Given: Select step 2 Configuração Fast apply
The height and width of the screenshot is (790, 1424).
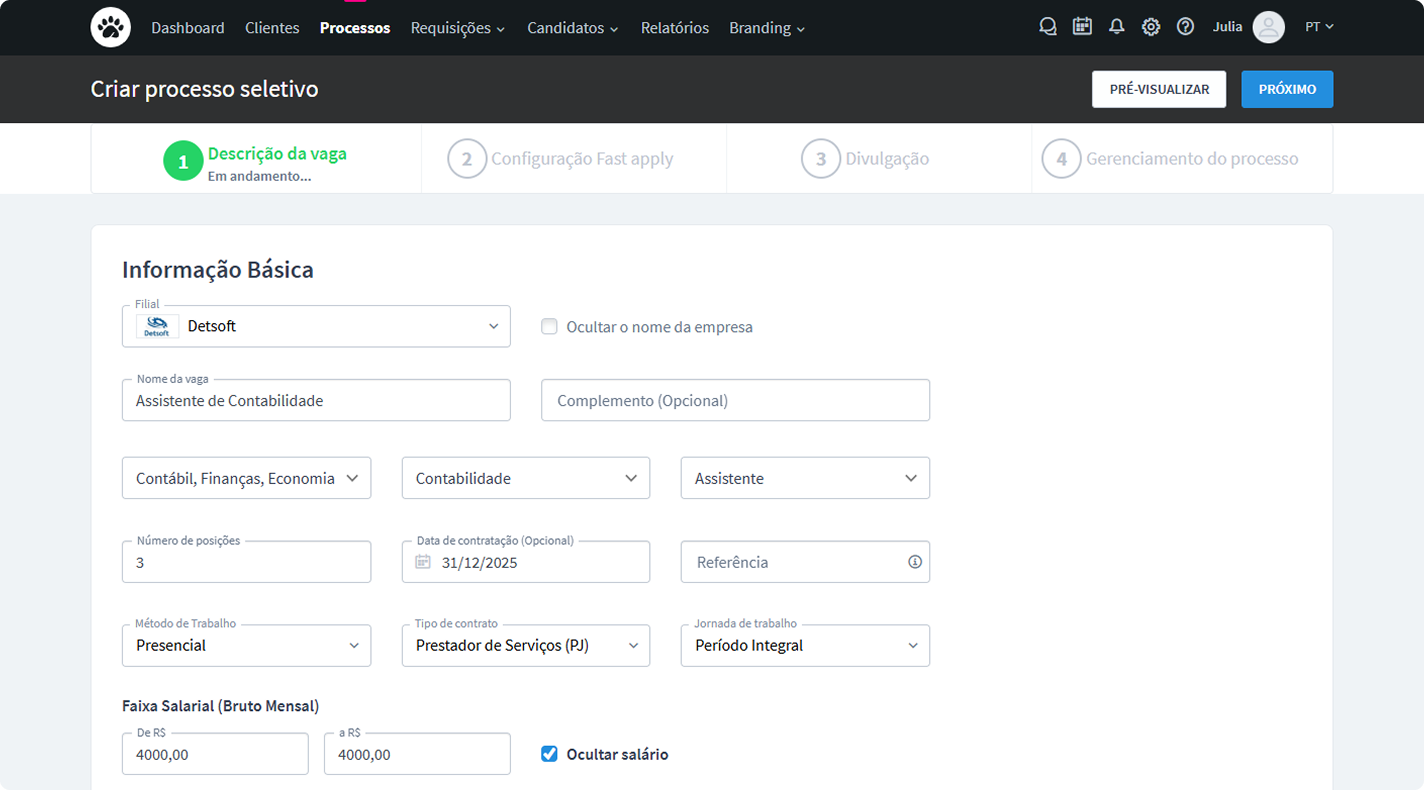Looking at the screenshot, I should 562,159.
